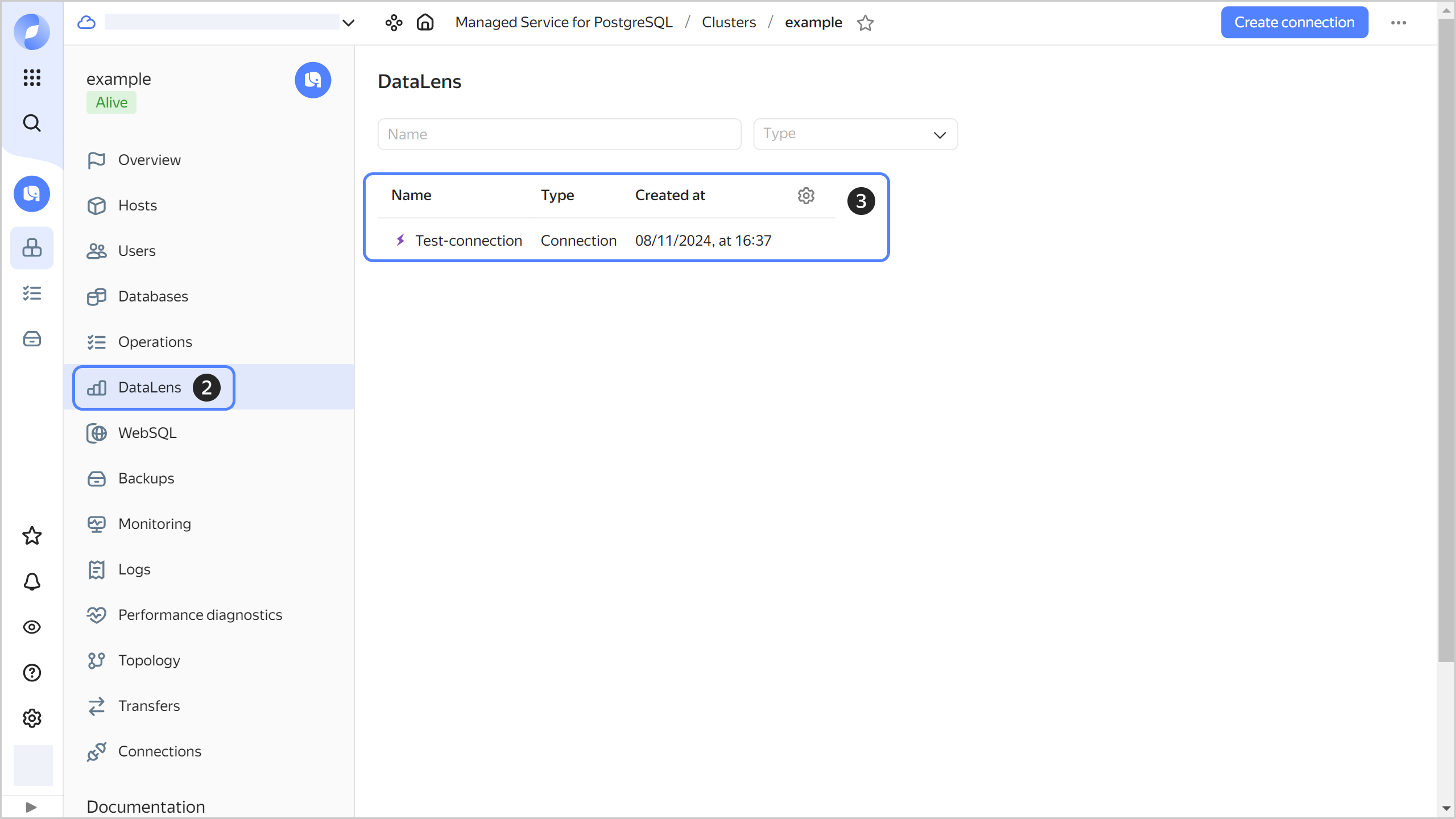Open the Test-connection entry
This screenshot has width=1456, height=819.
click(468, 241)
